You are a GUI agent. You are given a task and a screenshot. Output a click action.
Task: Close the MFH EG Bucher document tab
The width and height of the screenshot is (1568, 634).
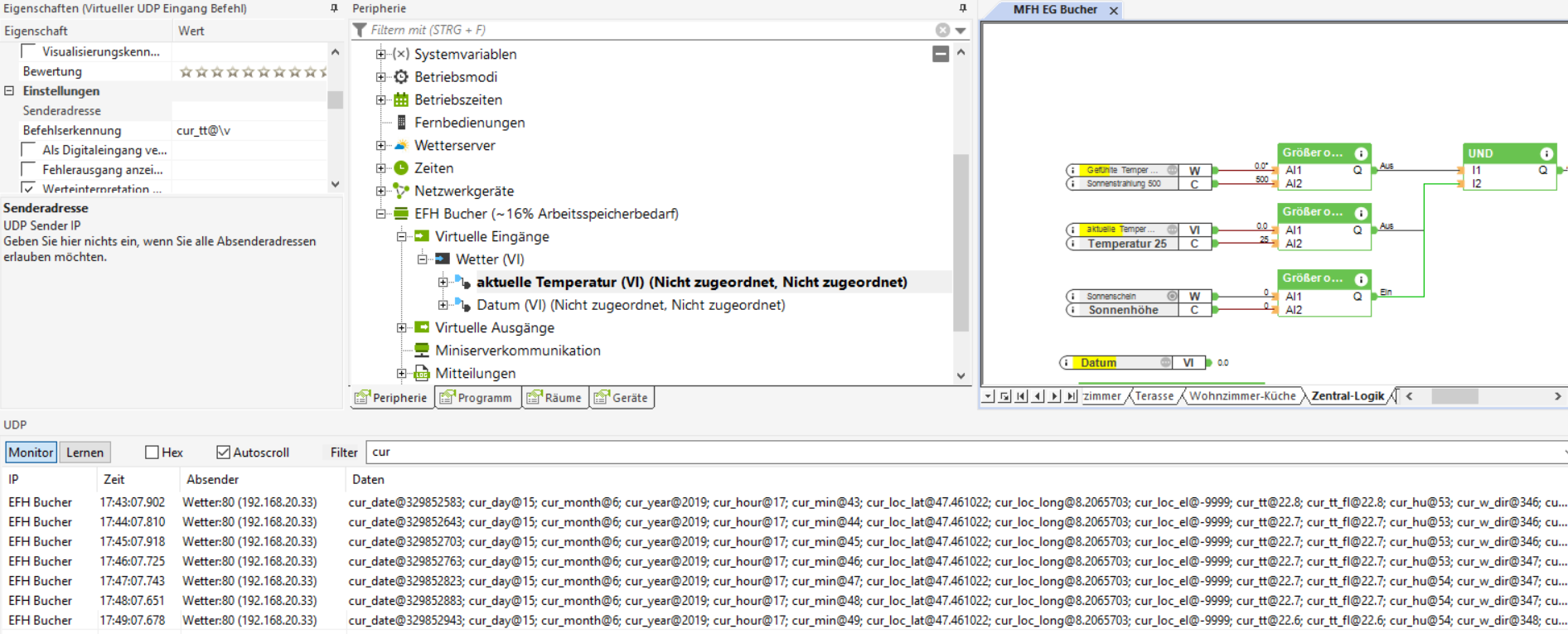coord(1114,10)
